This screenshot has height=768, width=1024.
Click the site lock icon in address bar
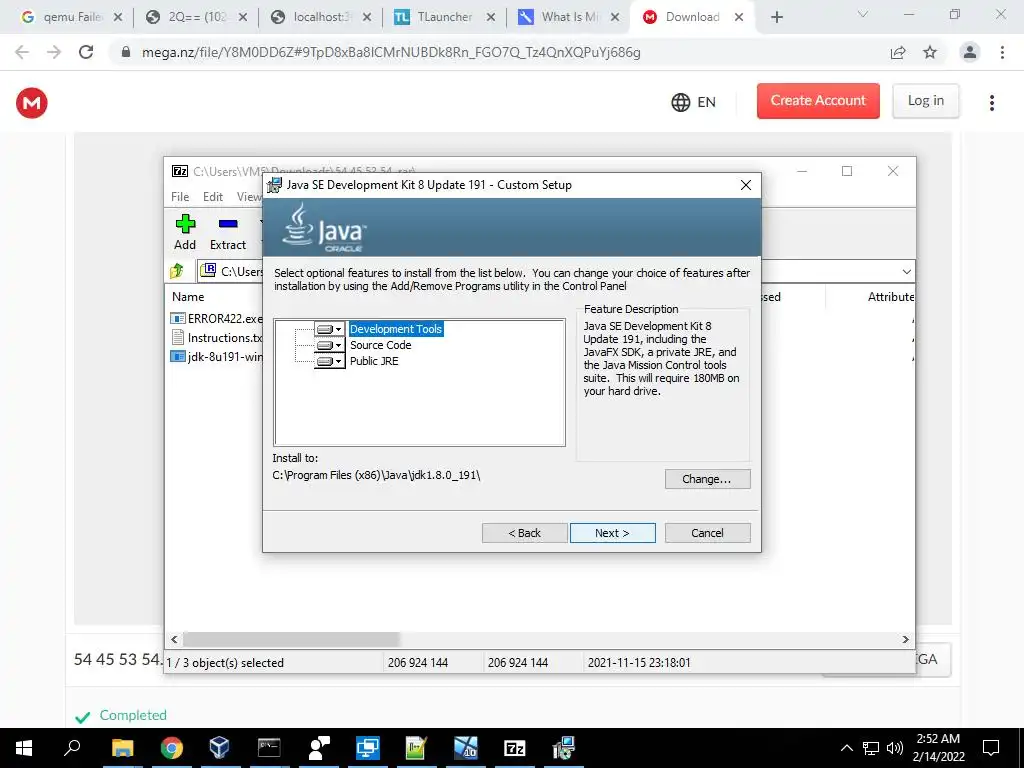tap(126, 52)
